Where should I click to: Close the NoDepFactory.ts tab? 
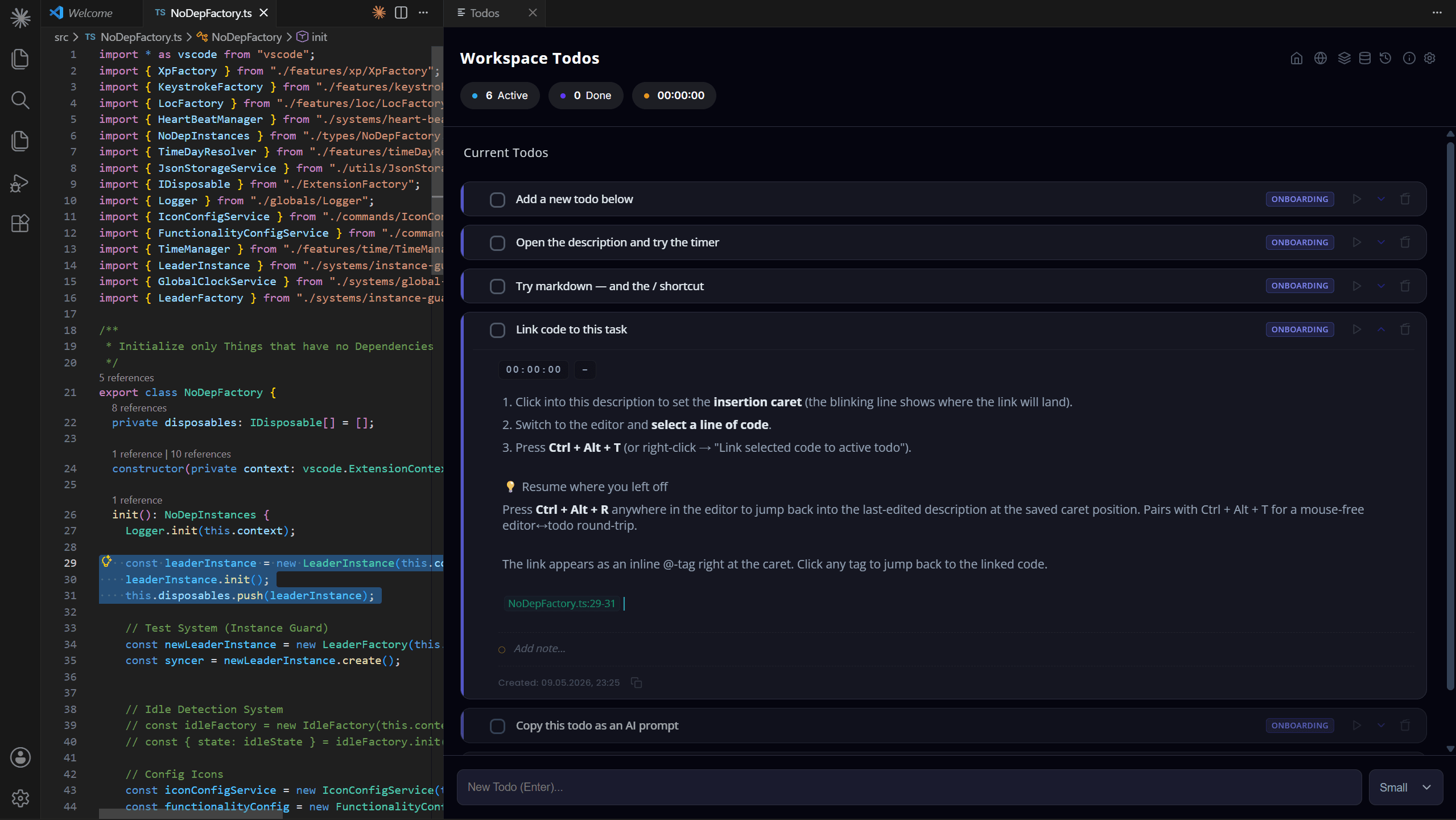(264, 13)
